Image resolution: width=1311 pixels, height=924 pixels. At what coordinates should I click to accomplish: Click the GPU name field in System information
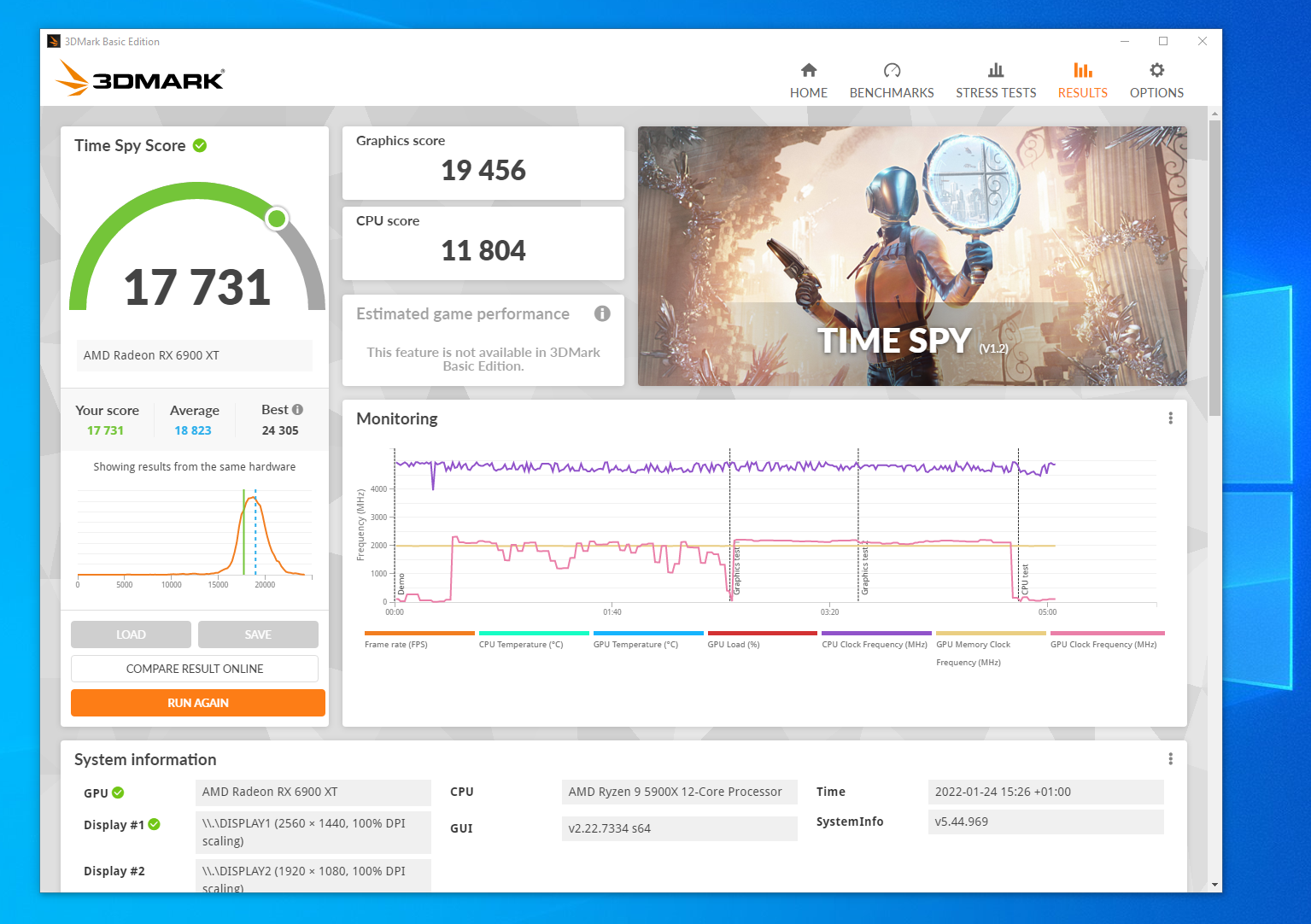click(x=313, y=792)
